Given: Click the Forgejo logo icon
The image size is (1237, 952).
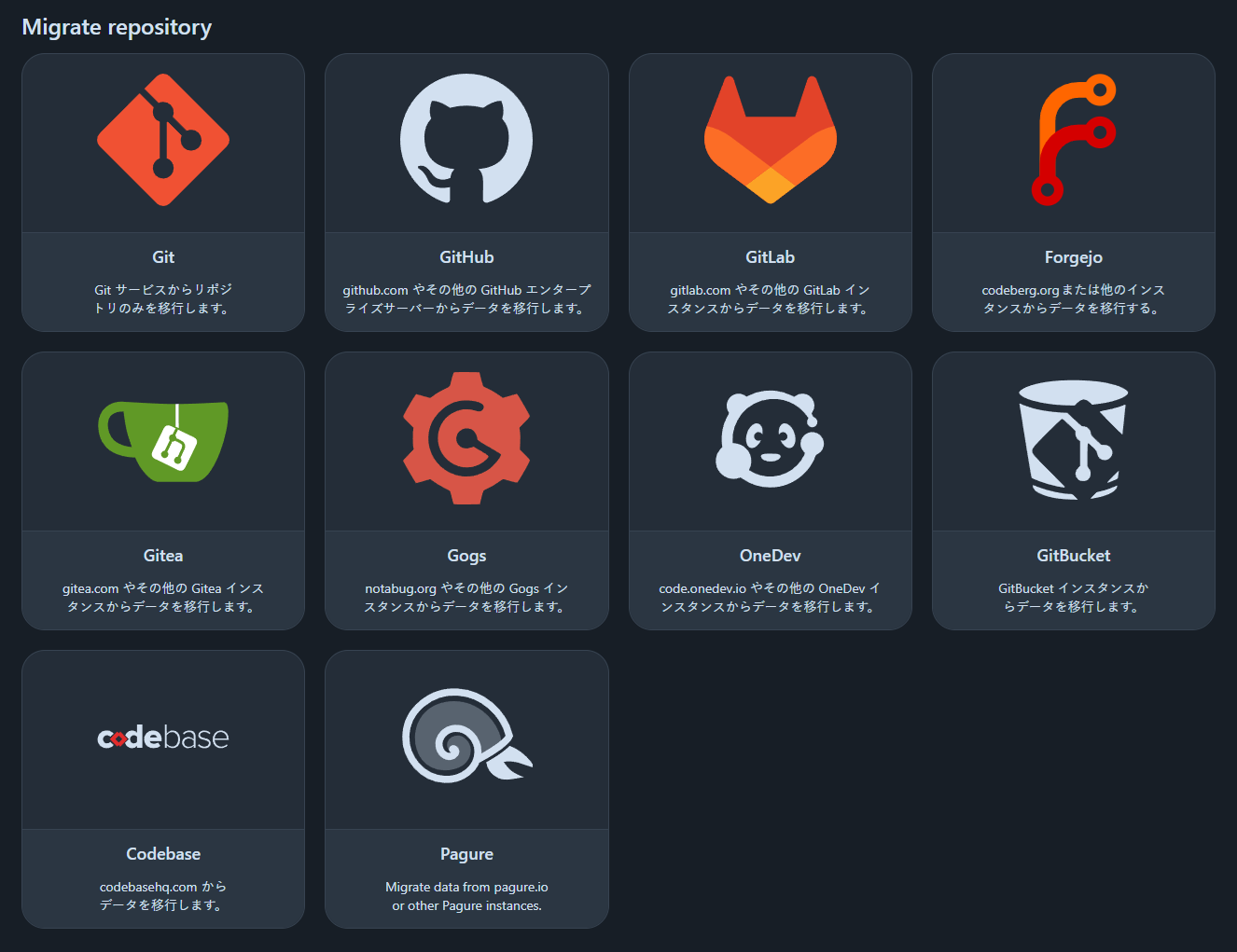Looking at the screenshot, I should (1074, 140).
